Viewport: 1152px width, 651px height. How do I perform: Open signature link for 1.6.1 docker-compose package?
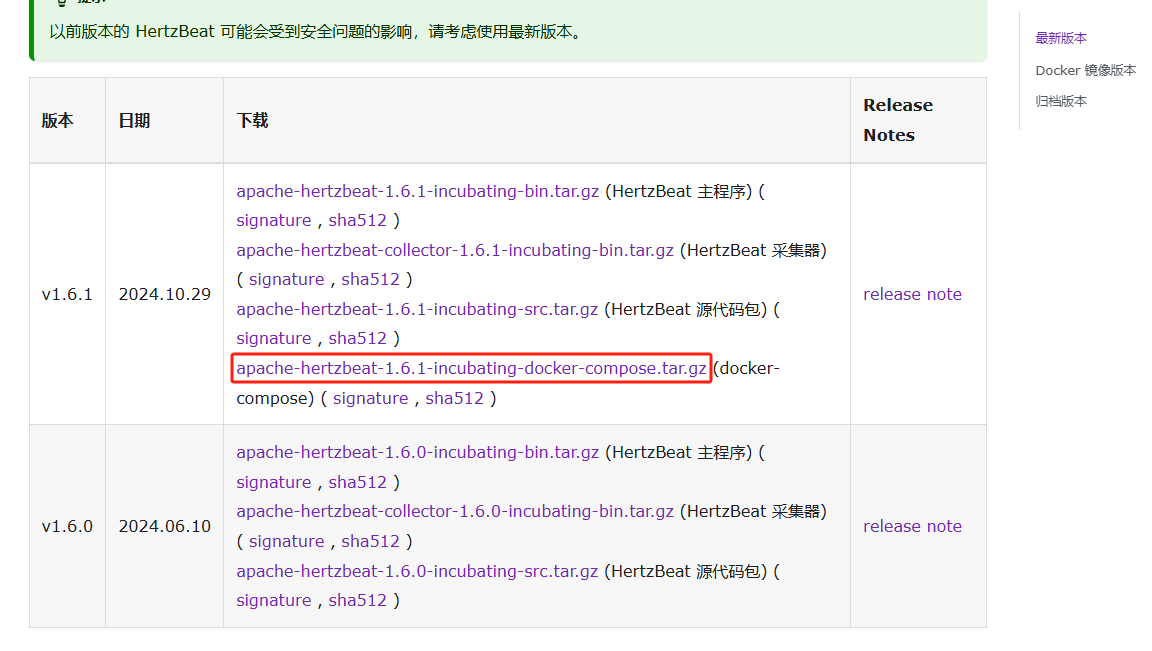click(x=370, y=398)
